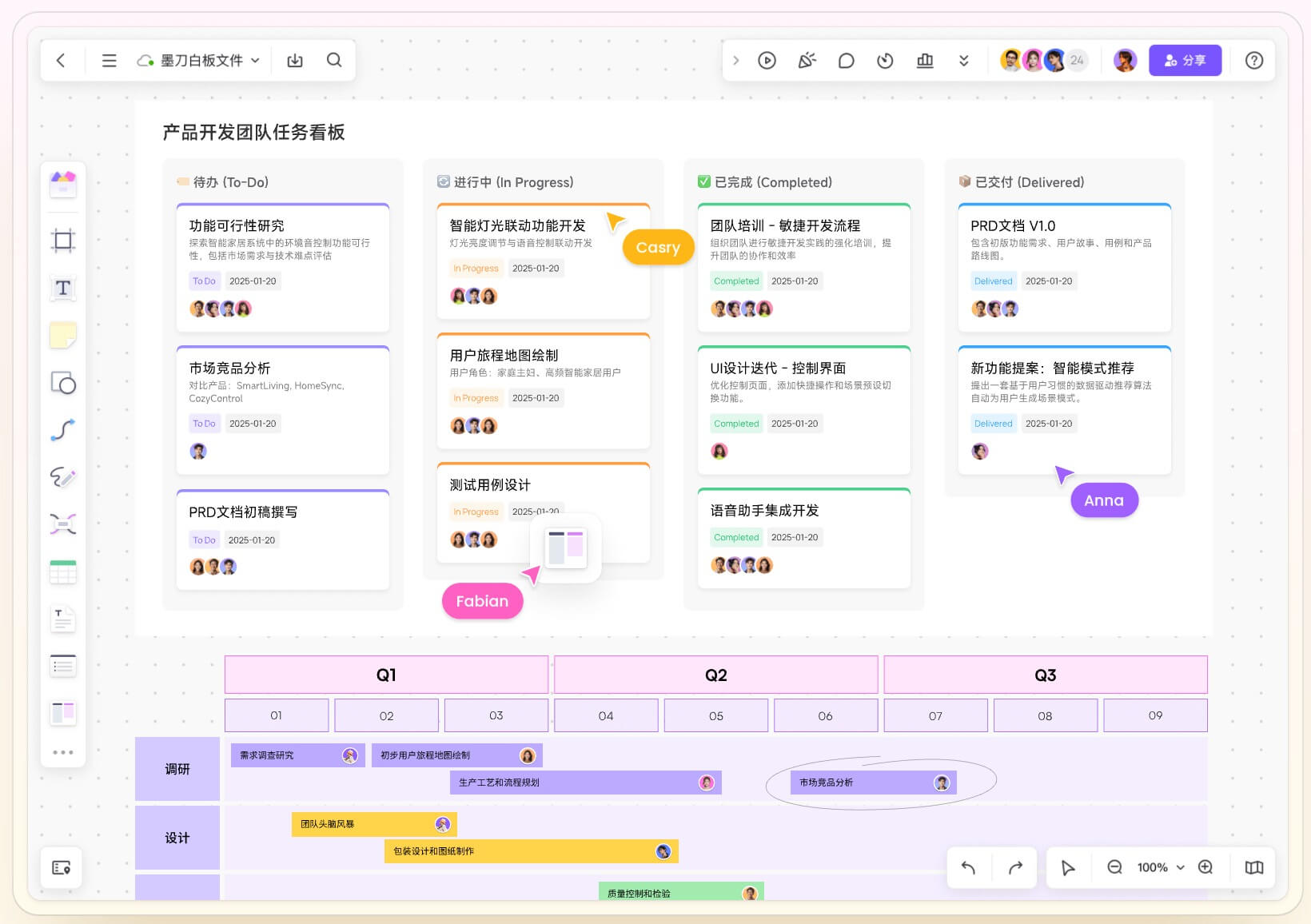Open the voting chart icon
This screenshot has width=1311, height=924.
[x=925, y=60]
